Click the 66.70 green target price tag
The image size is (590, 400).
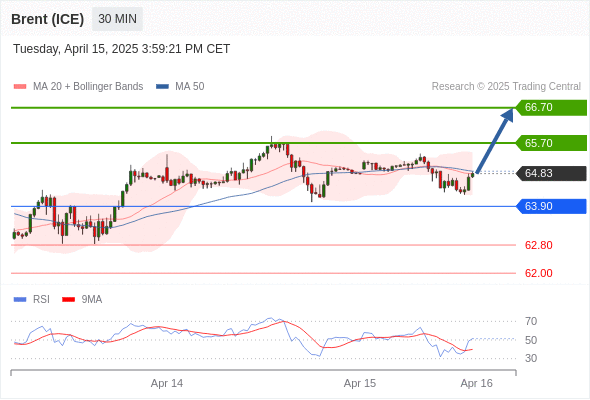click(551, 108)
